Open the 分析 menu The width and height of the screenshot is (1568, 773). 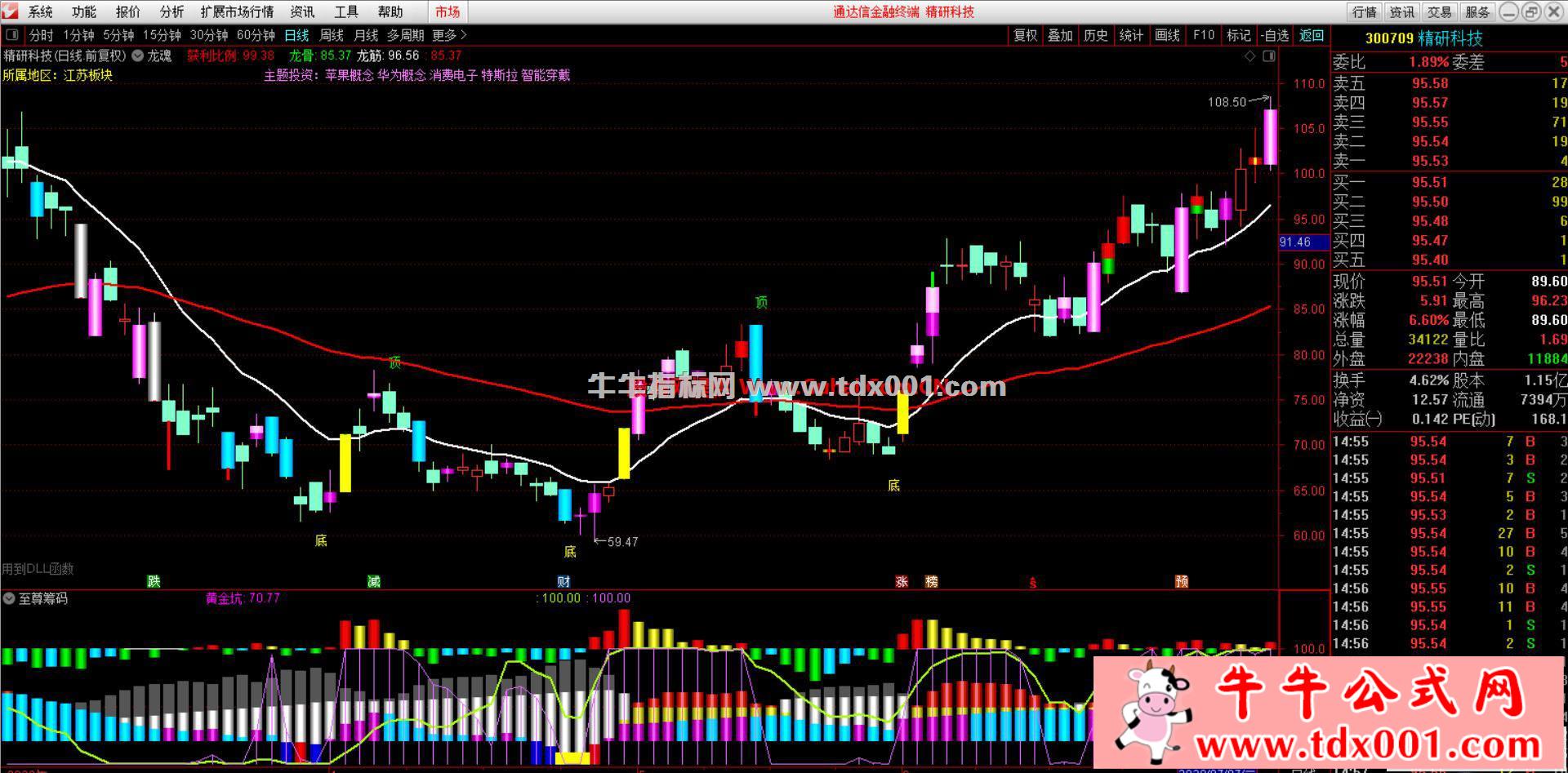tap(171, 11)
